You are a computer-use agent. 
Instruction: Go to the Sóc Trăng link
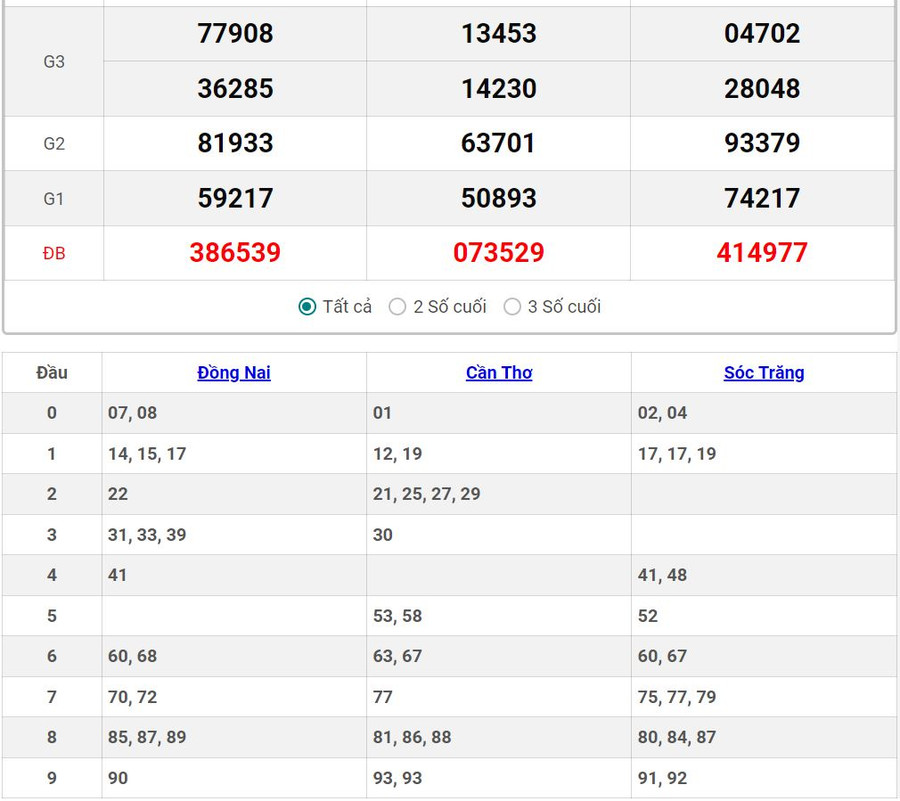coord(764,373)
